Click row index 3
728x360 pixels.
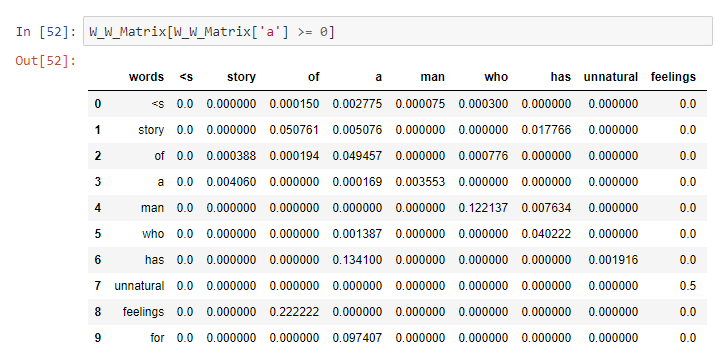pyautogui.click(x=98, y=182)
